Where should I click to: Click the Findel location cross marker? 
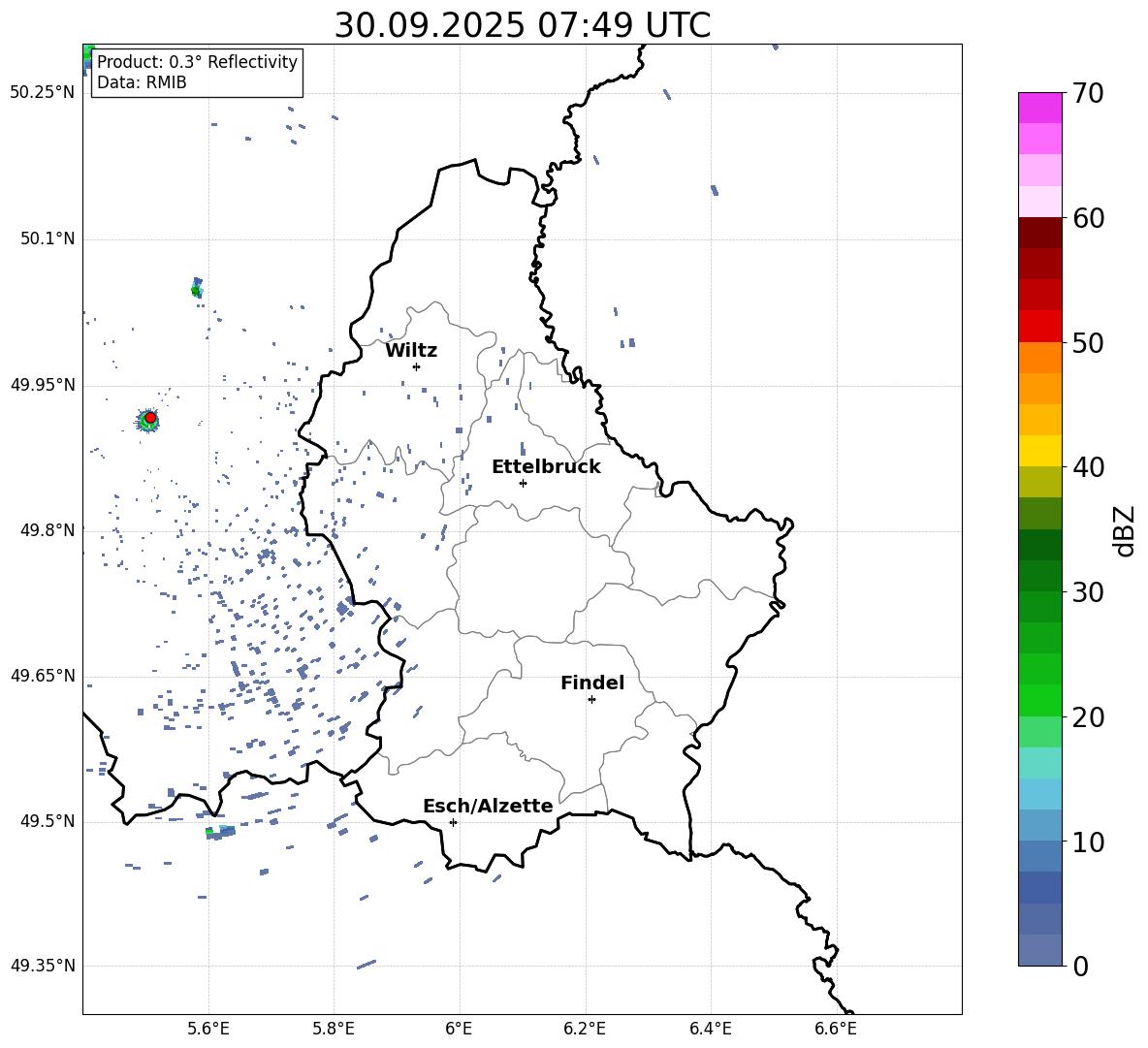click(592, 700)
